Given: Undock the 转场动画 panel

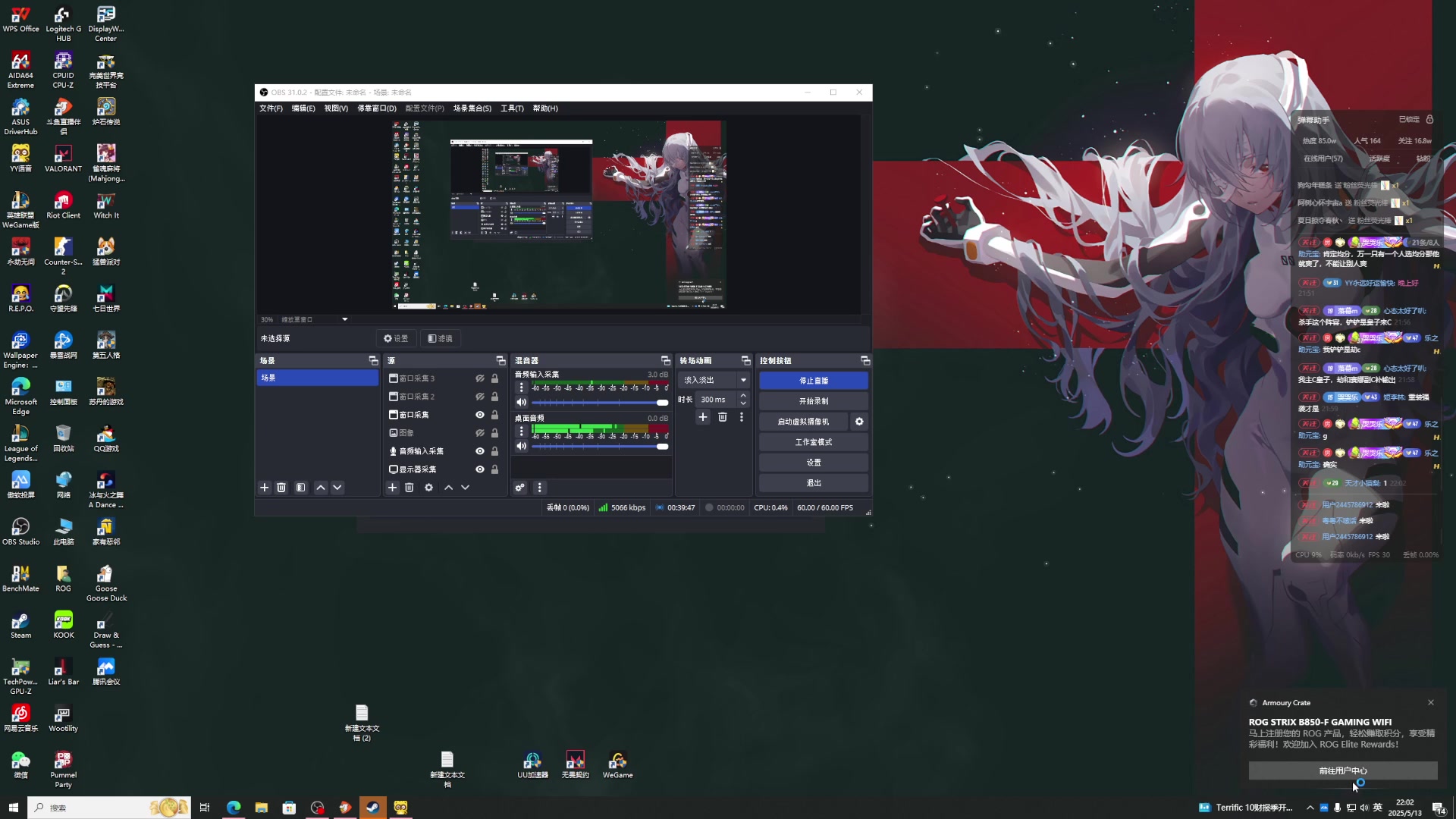Looking at the screenshot, I should point(745,360).
